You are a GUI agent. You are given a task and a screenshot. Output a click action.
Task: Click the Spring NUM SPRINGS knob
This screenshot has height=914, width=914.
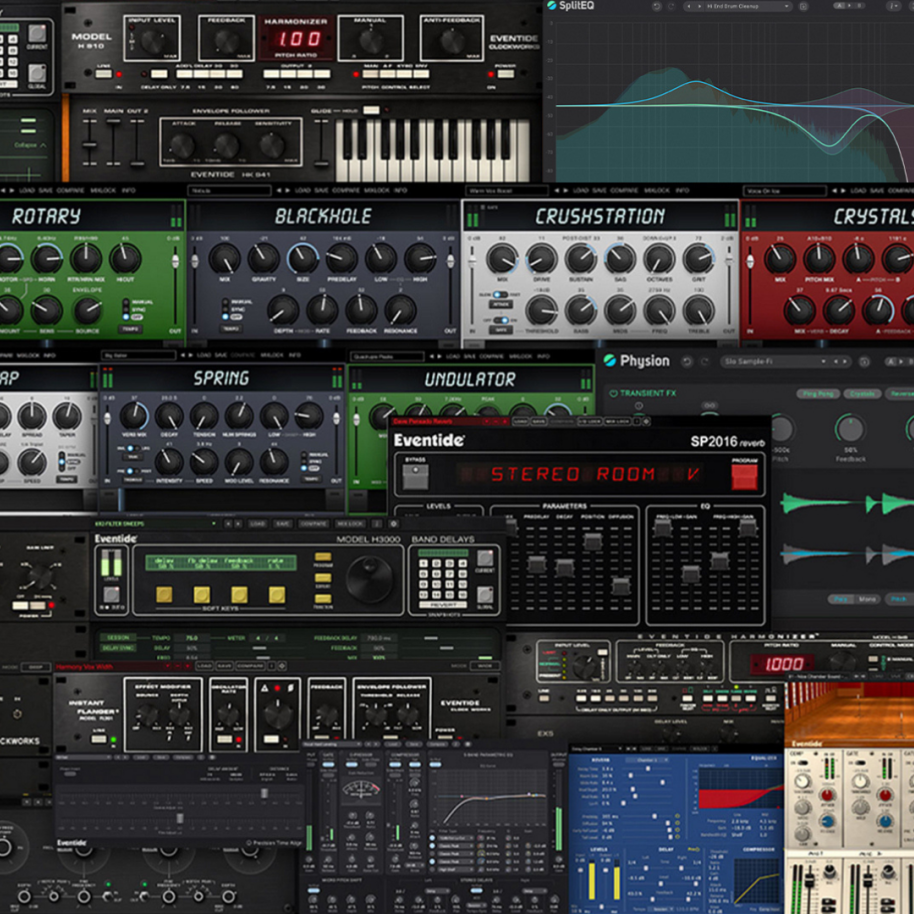pos(239,417)
